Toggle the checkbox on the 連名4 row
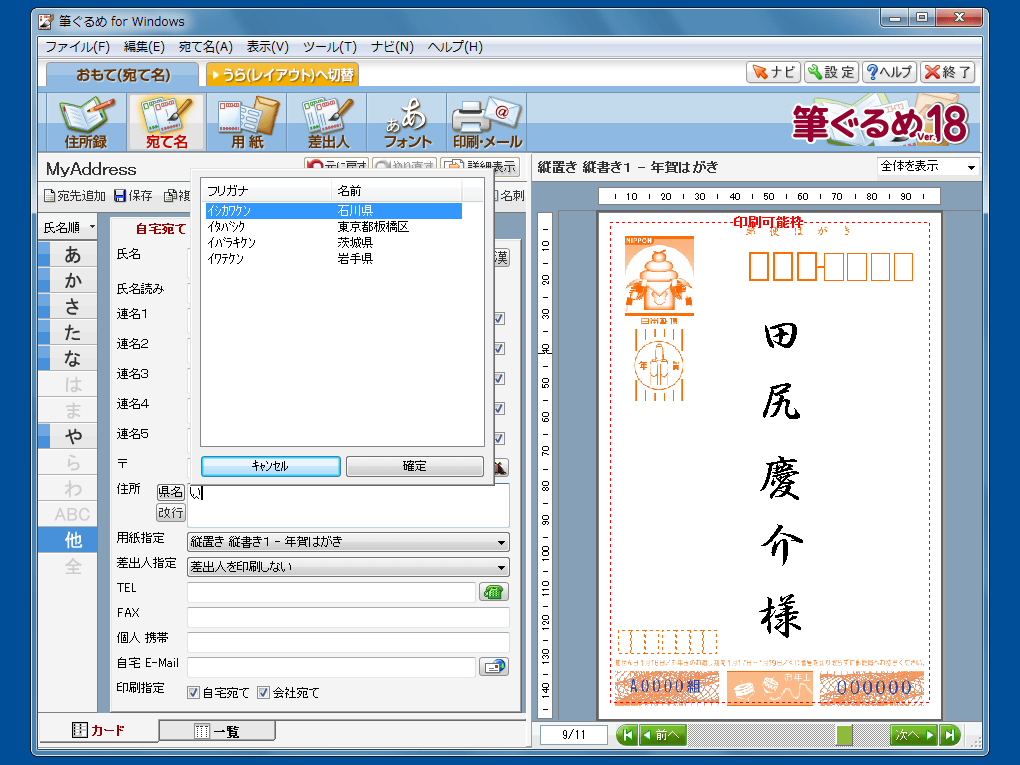The height and width of the screenshot is (765, 1020). coord(499,409)
